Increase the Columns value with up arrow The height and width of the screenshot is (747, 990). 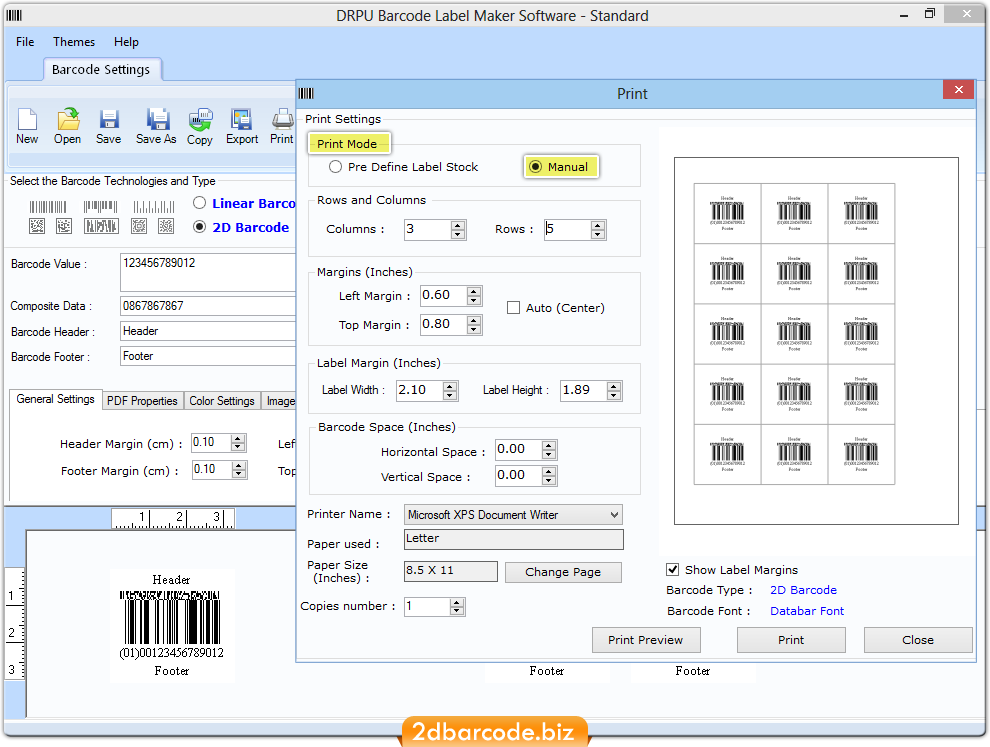458,225
